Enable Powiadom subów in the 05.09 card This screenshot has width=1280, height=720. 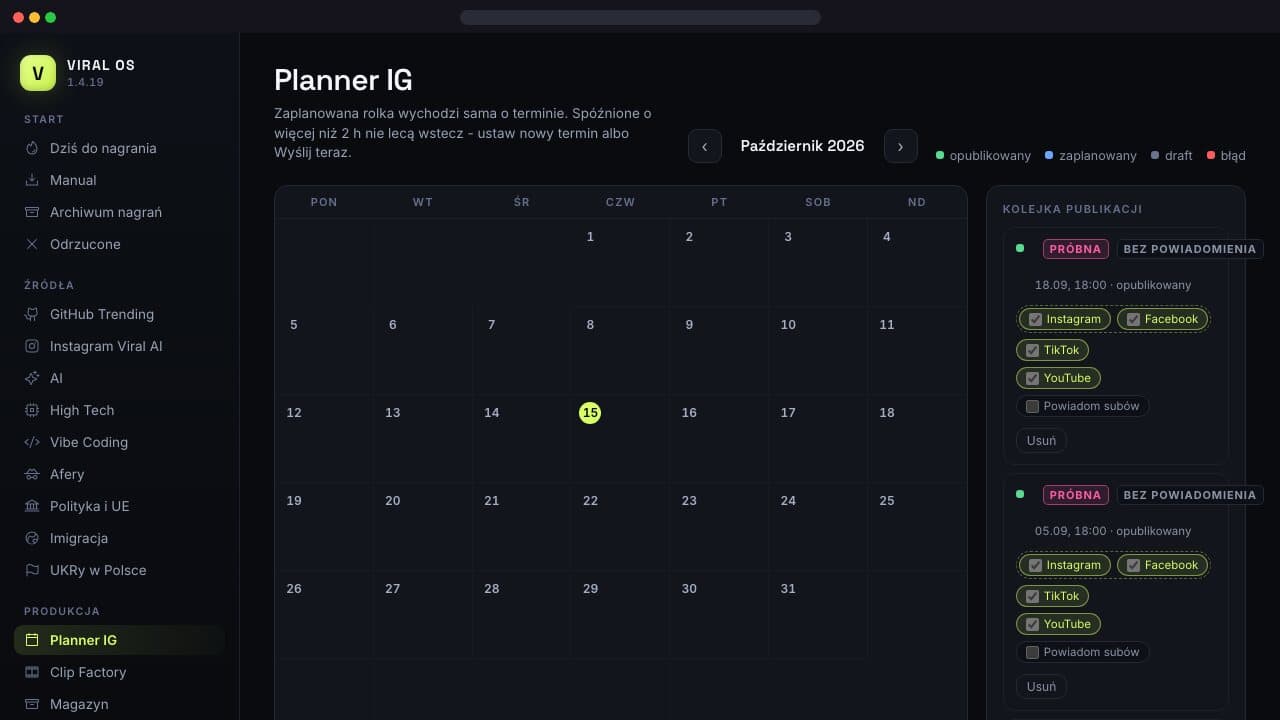1033,652
